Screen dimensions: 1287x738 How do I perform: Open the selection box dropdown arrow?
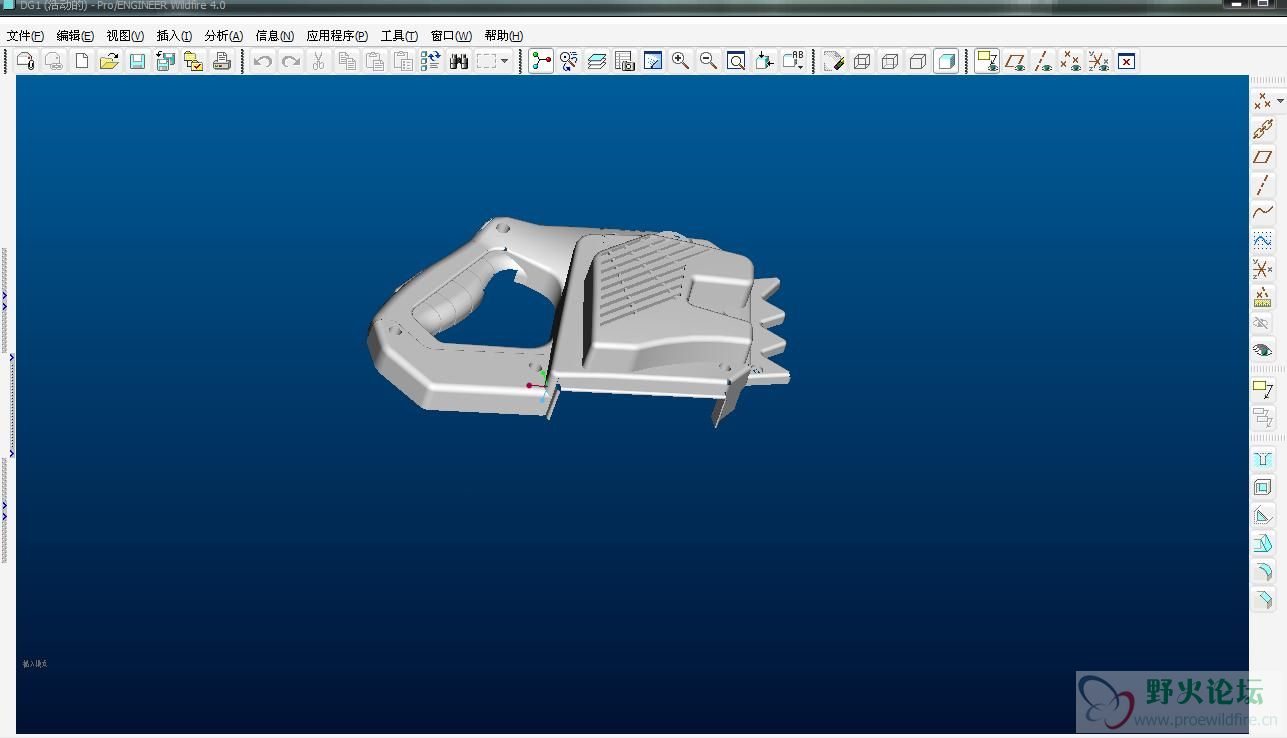pos(504,61)
